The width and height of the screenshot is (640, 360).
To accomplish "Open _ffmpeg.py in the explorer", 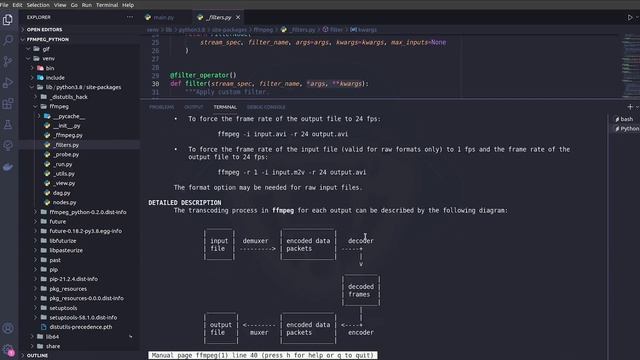I will (x=80, y=135).
